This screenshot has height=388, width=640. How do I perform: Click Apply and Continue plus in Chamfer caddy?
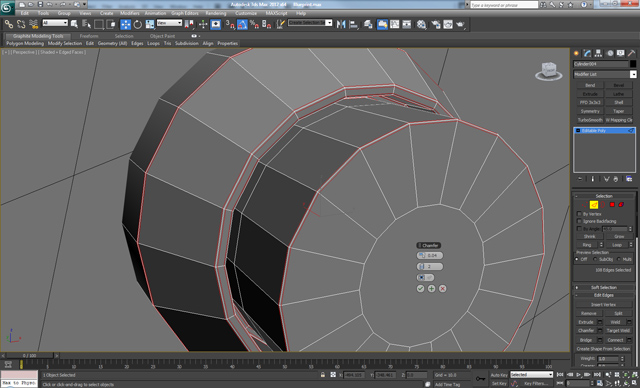point(431,288)
